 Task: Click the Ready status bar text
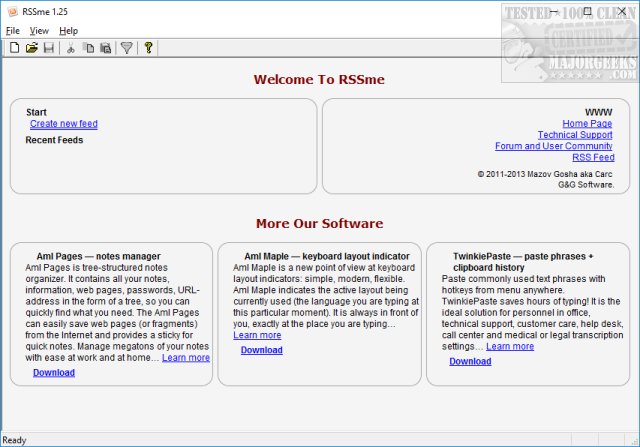click(14, 440)
